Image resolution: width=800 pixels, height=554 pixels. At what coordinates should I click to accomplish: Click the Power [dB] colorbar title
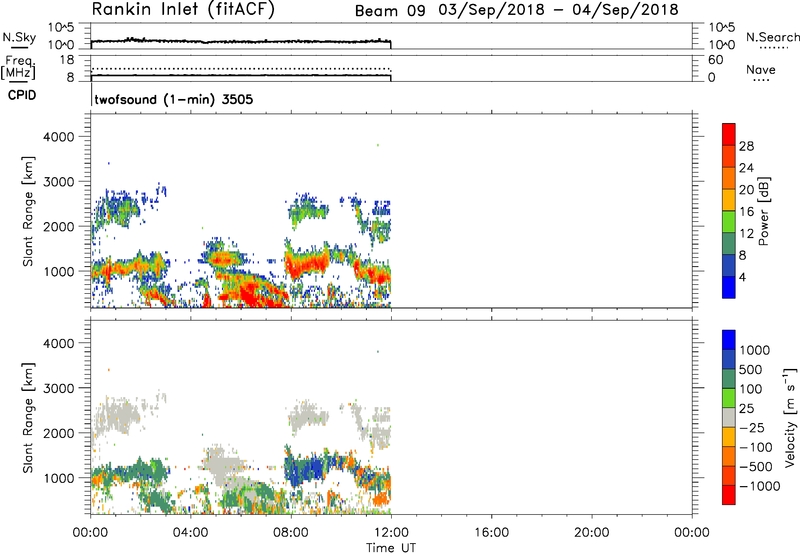pyautogui.click(x=764, y=211)
